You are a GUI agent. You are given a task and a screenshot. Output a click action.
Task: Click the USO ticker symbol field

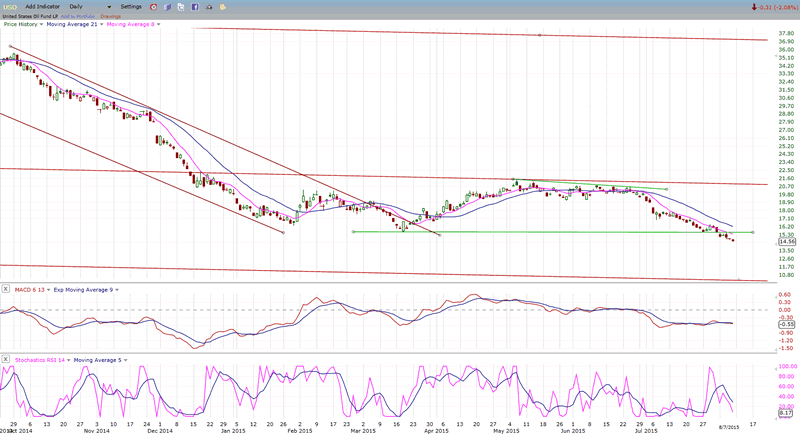pos(10,7)
